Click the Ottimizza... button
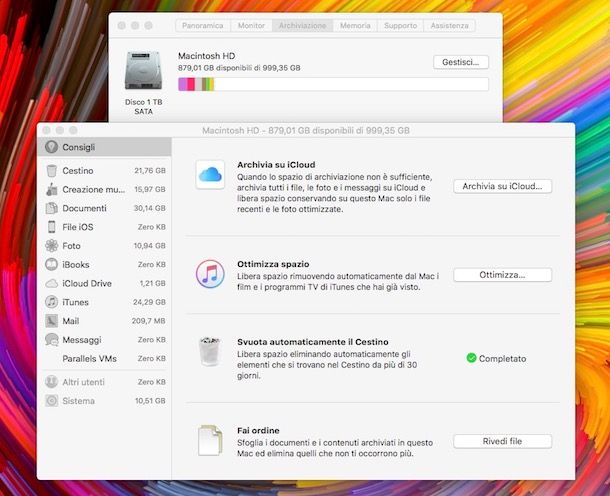 point(502,275)
